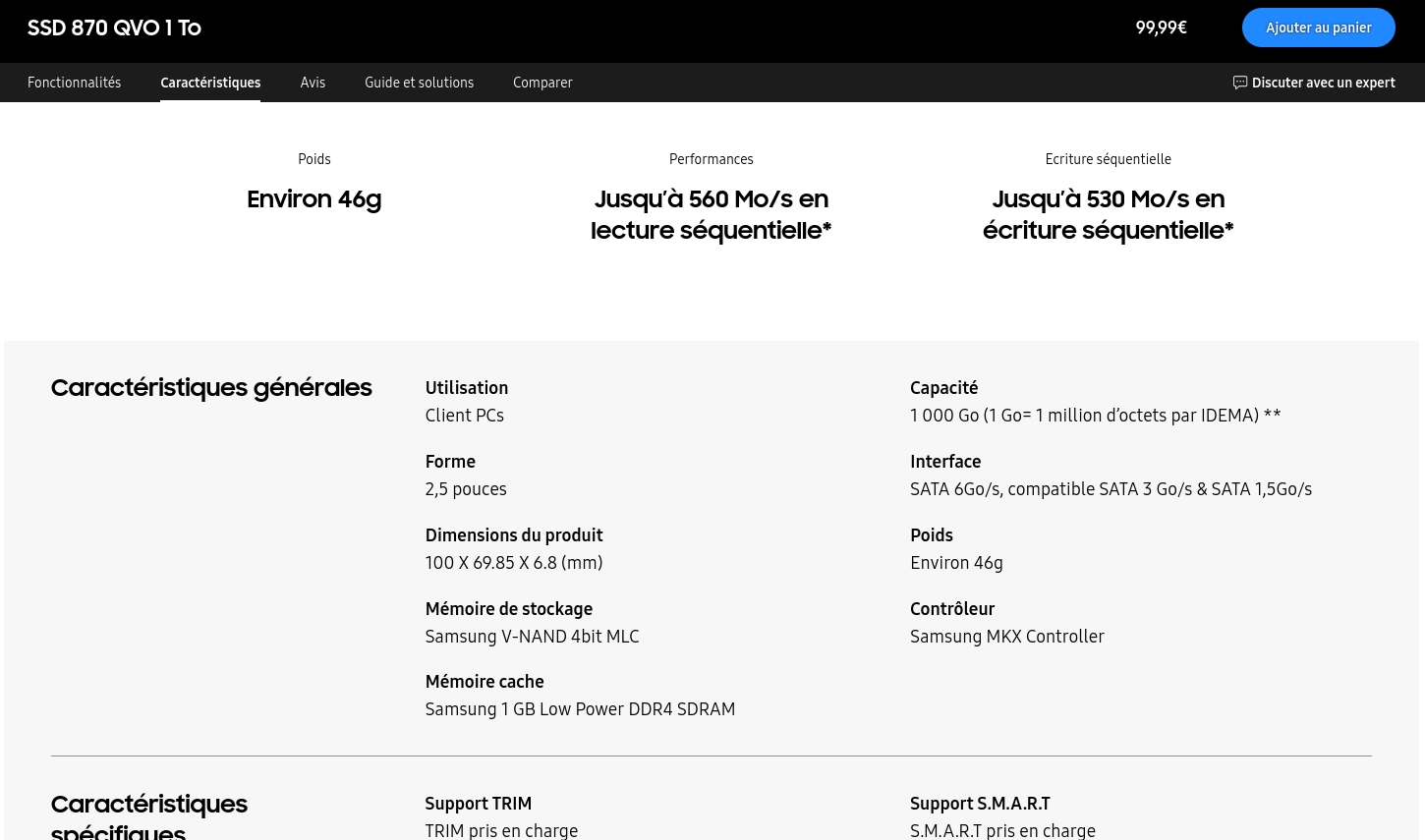The height and width of the screenshot is (840, 1425).
Task: Click the large bold Environ 46g headline
Action: click(x=313, y=199)
